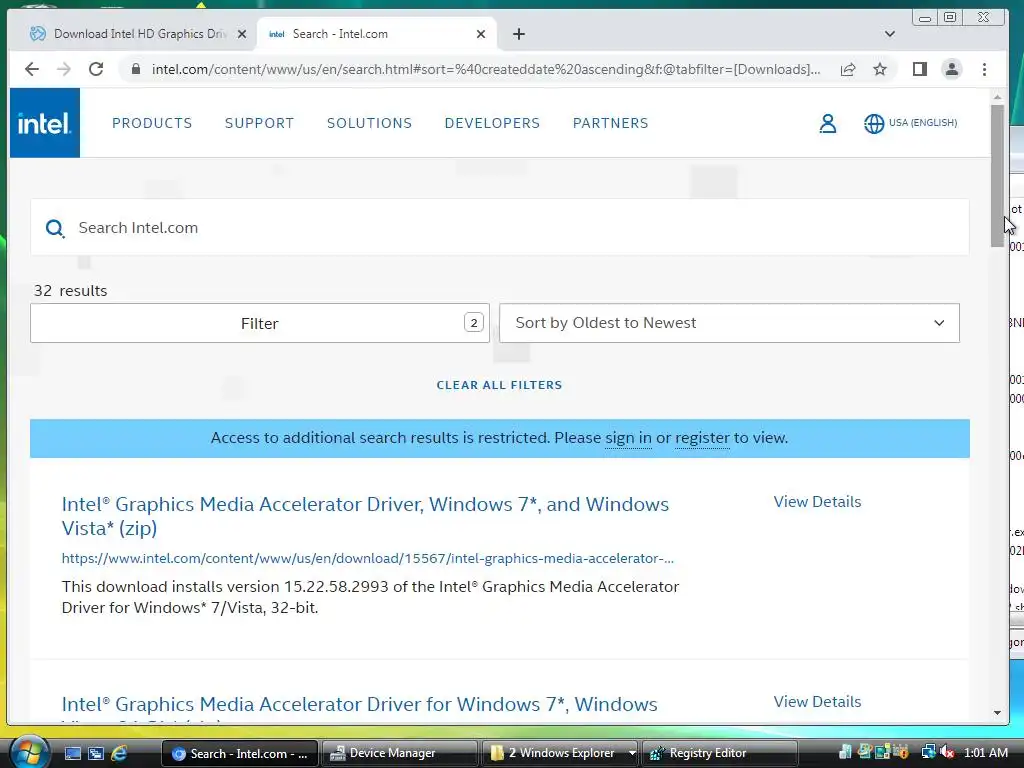Expand the Sort by Oldest to Newest dropdown
This screenshot has height=768, width=1024.
tap(729, 323)
